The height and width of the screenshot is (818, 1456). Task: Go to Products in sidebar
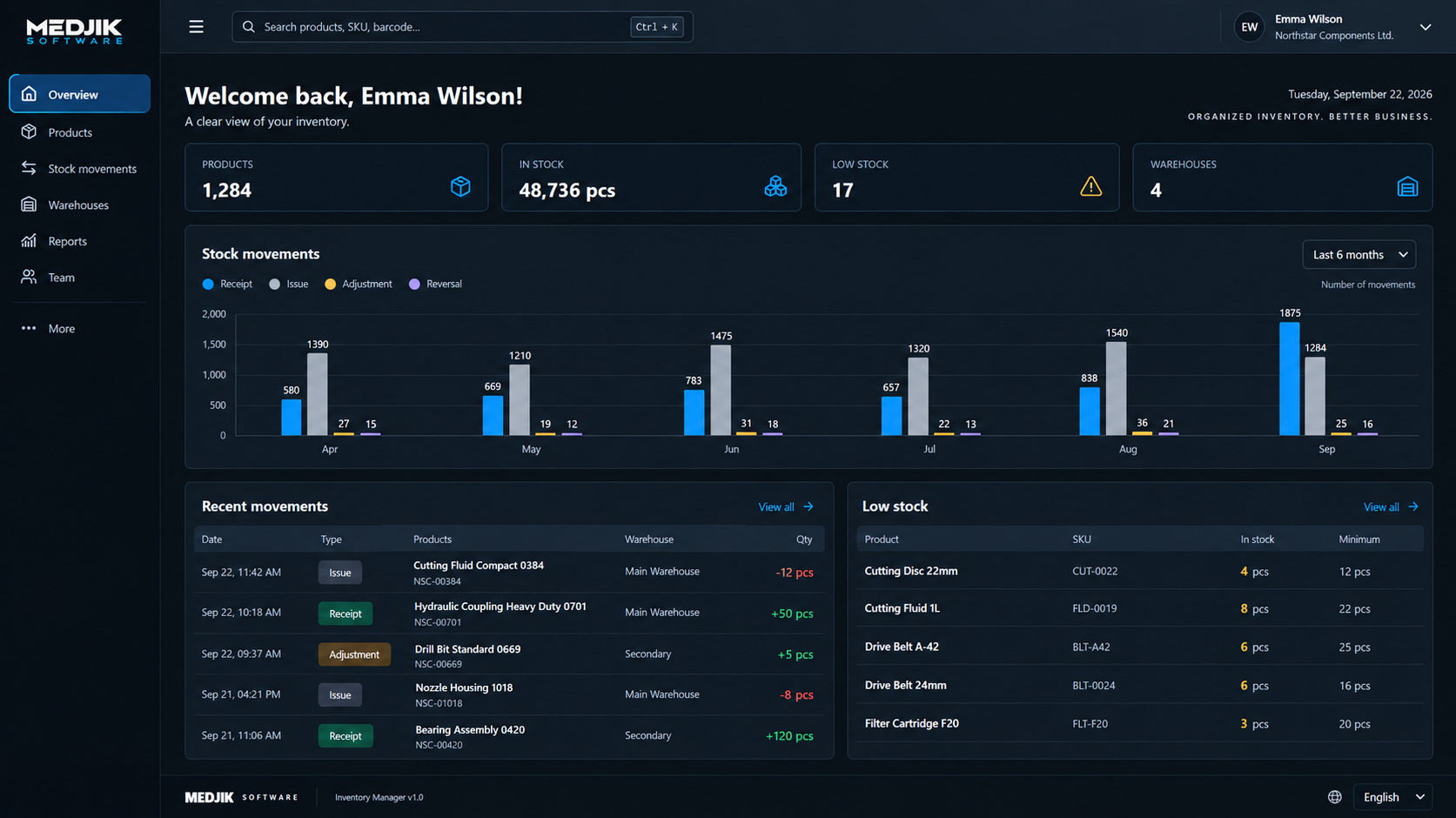tap(79, 132)
